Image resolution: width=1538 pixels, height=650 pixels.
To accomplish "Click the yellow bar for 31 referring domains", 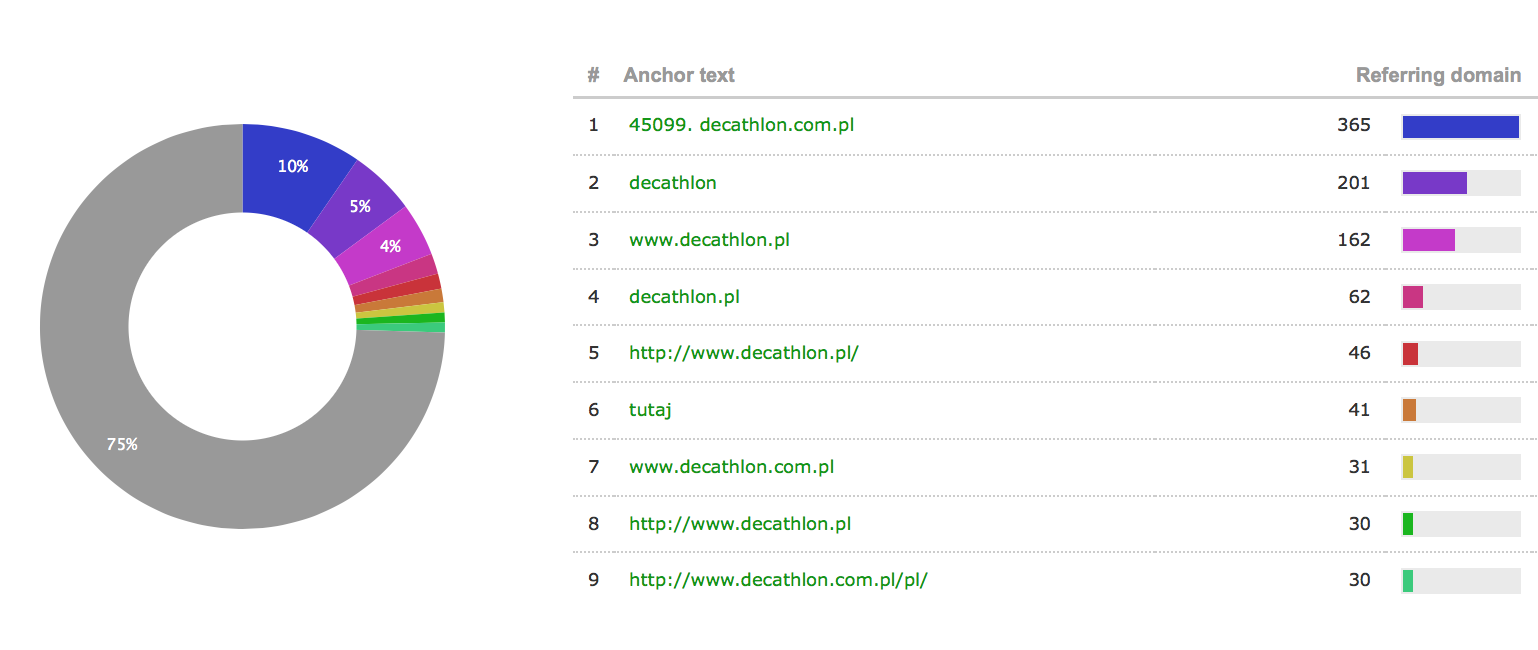I will (1408, 467).
